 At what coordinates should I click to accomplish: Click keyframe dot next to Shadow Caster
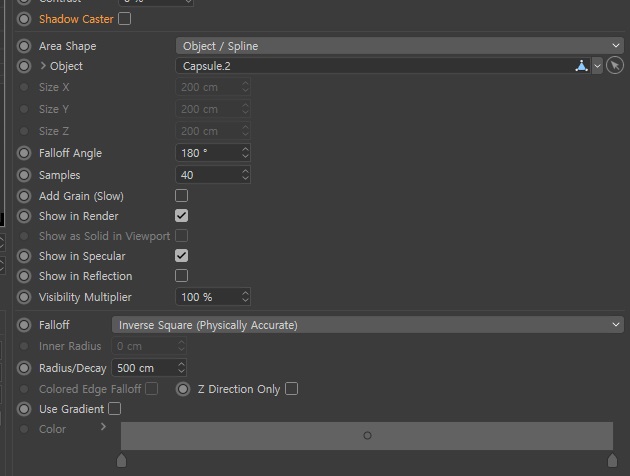click(x=24, y=19)
